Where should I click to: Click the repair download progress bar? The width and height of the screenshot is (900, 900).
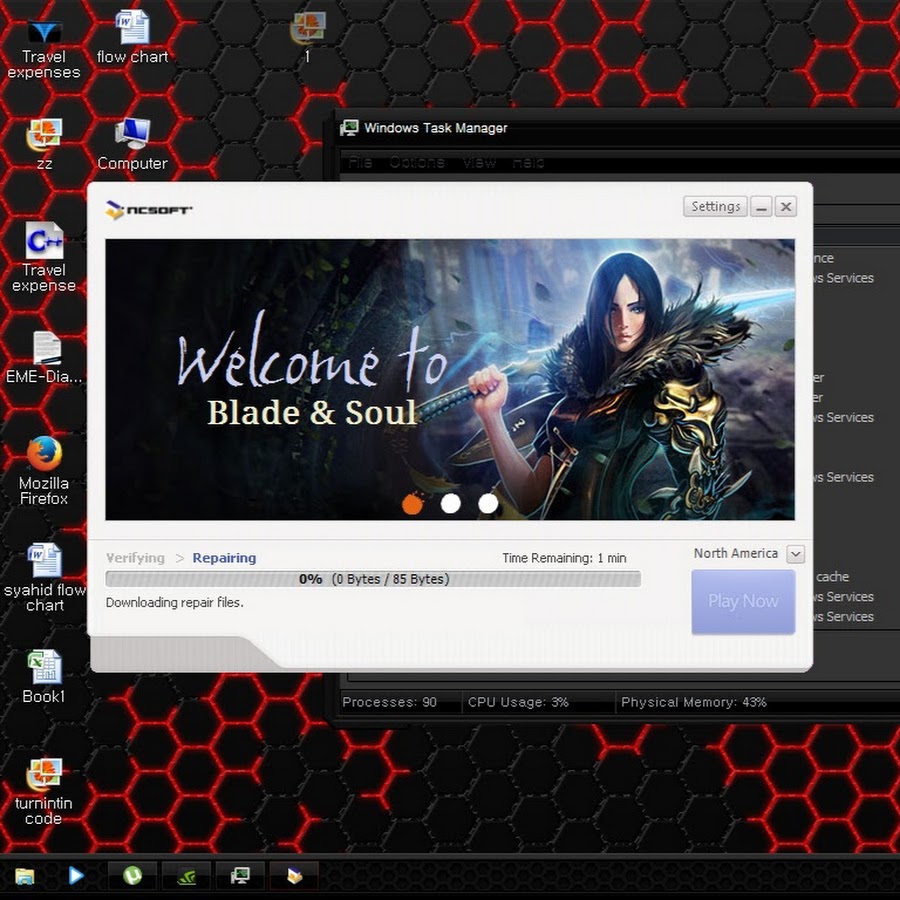coord(373,579)
